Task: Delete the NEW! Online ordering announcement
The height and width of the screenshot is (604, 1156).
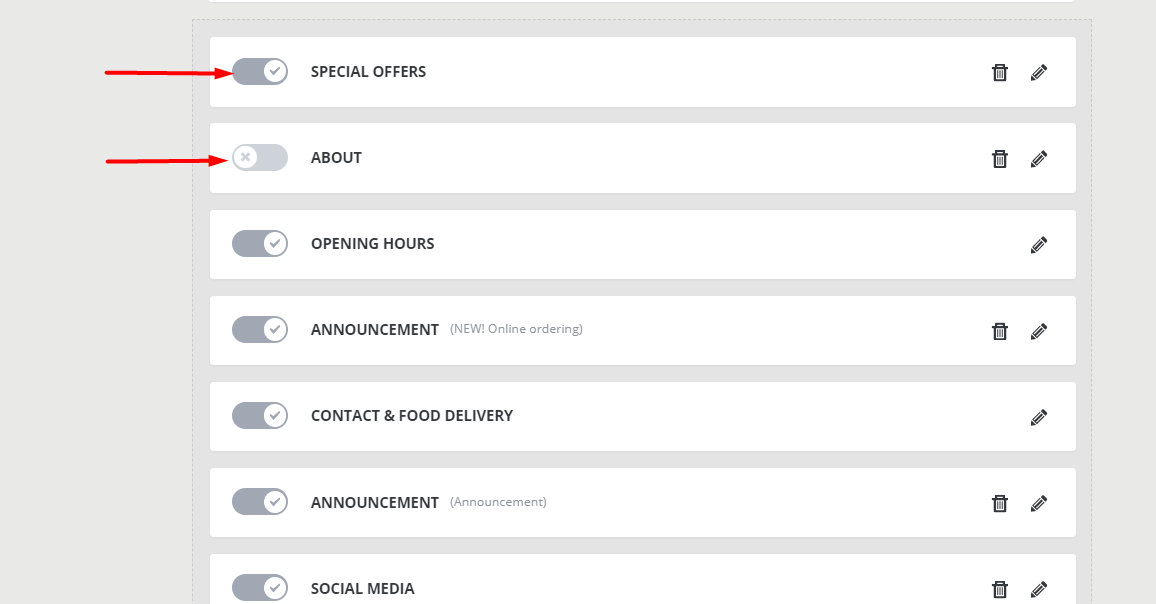Action: point(999,330)
